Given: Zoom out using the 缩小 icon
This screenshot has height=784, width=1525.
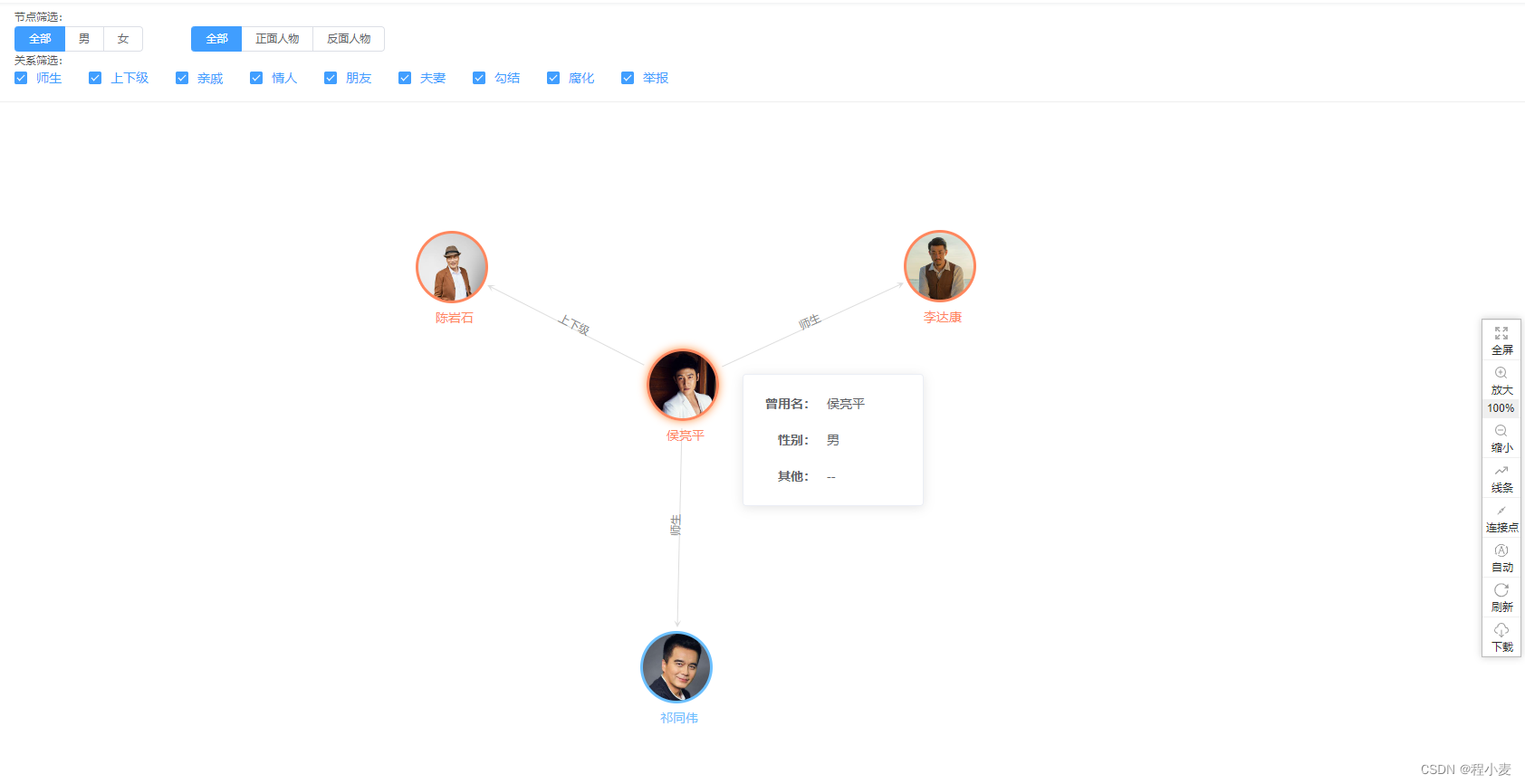Looking at the screenshot, I should [x=1501, y=438].
